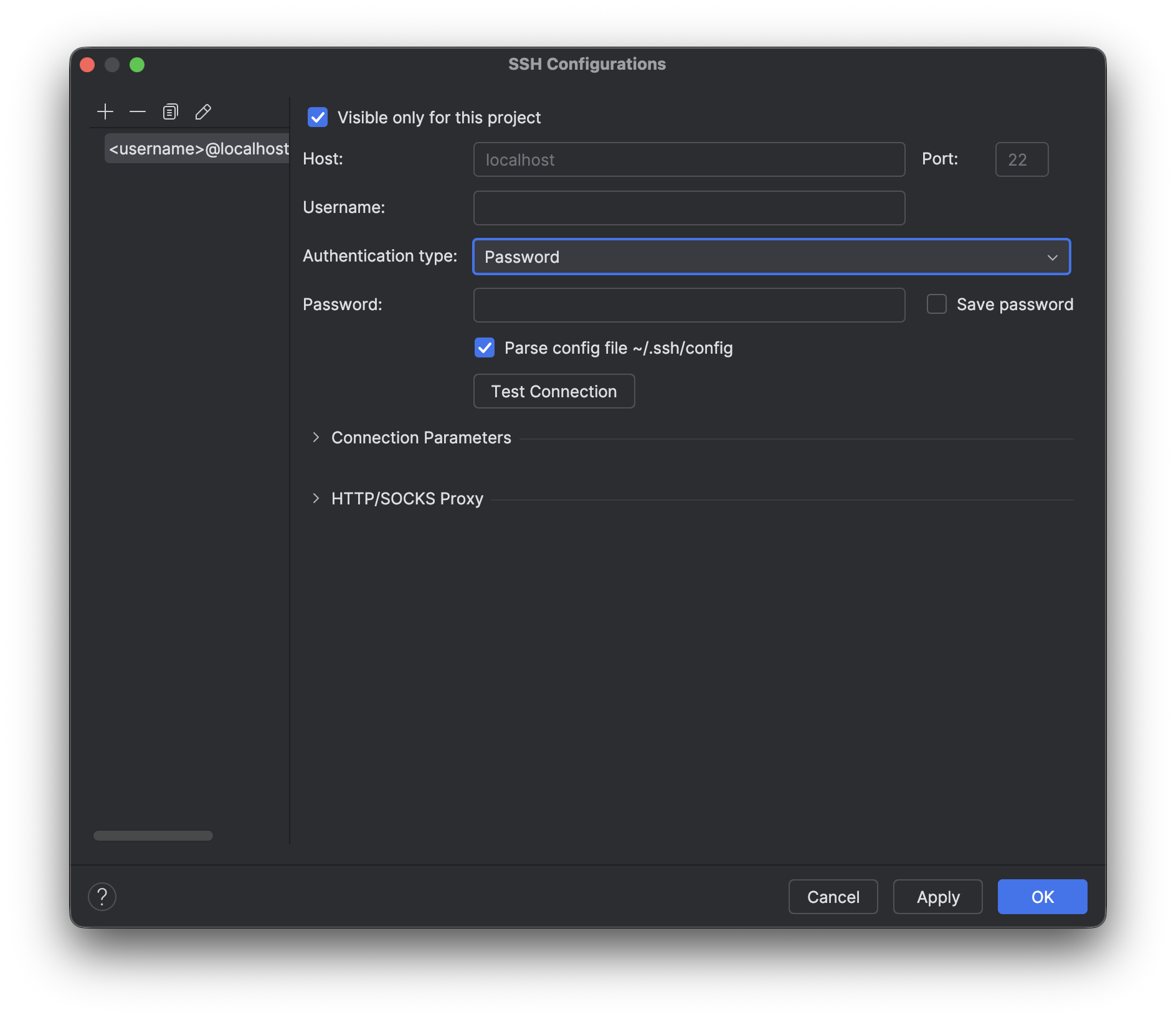The height and width of the screenshot is (1020, 1176).
Task: Enable the 'Save password' option
Action: tap(936, 304)
